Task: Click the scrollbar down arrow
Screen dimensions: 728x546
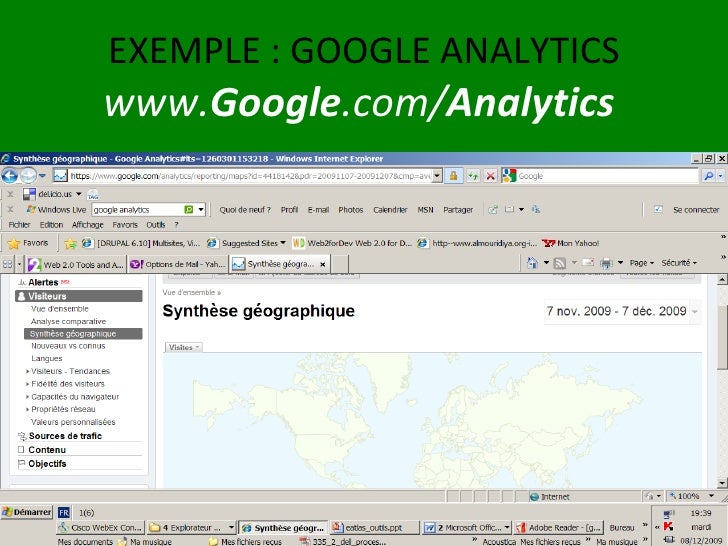Action: click(722, 483)
